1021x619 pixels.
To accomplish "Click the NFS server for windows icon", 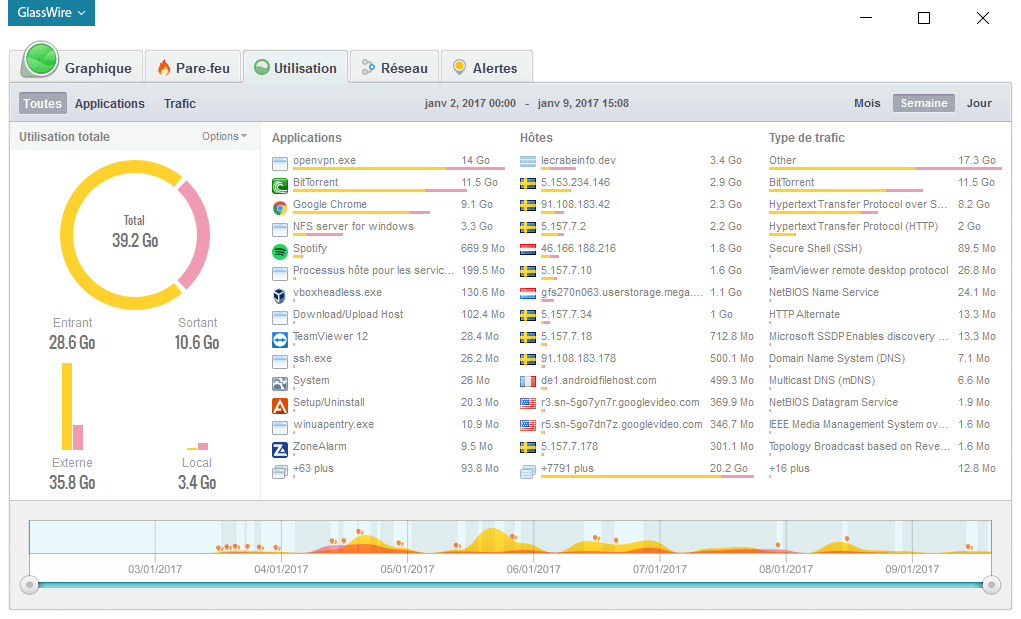I will coord(280,230).
